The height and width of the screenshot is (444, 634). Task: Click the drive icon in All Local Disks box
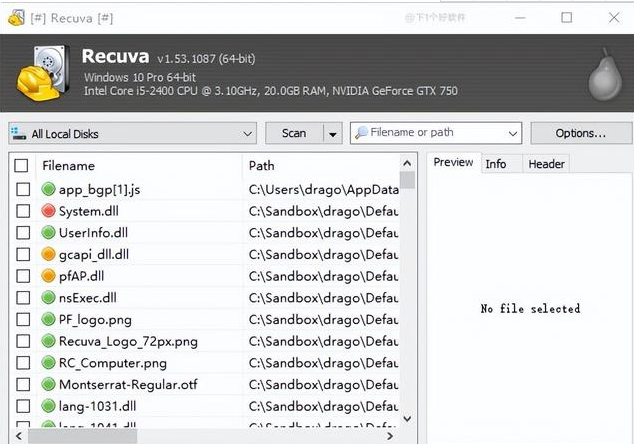20,134
